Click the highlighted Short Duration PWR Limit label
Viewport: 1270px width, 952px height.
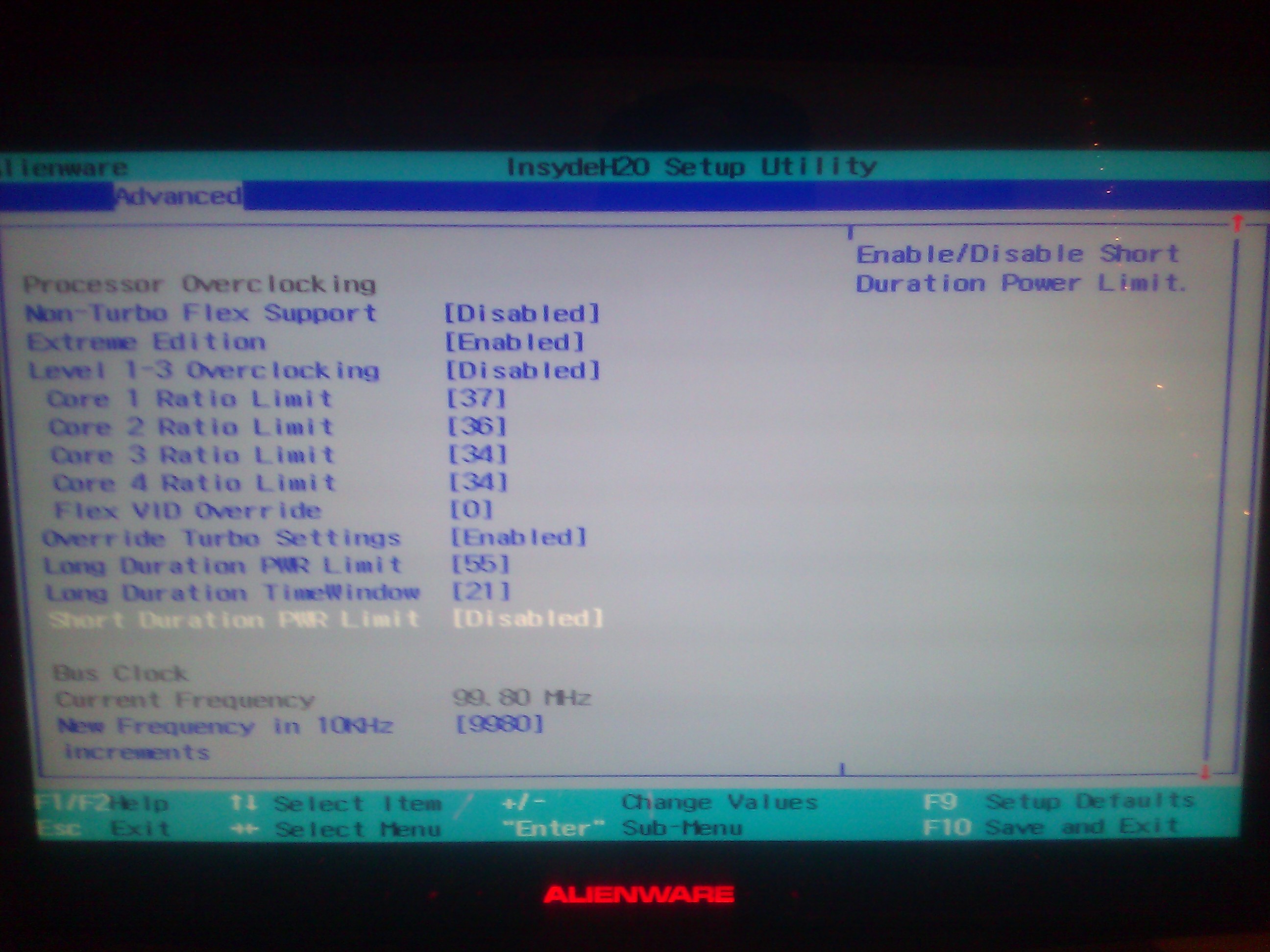coord(234,620)
